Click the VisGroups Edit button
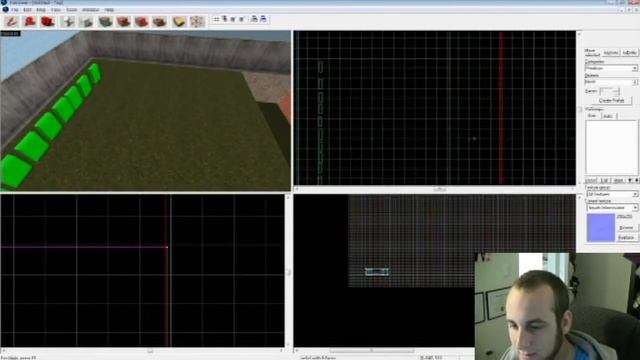The image size is (640, 360). click(604, 180)
